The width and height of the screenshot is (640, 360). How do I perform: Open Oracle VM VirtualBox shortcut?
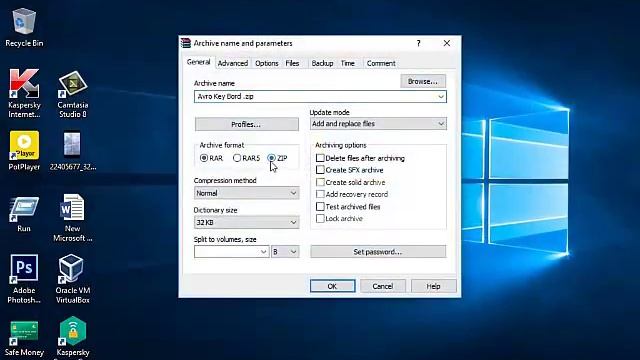coord(73,279)
